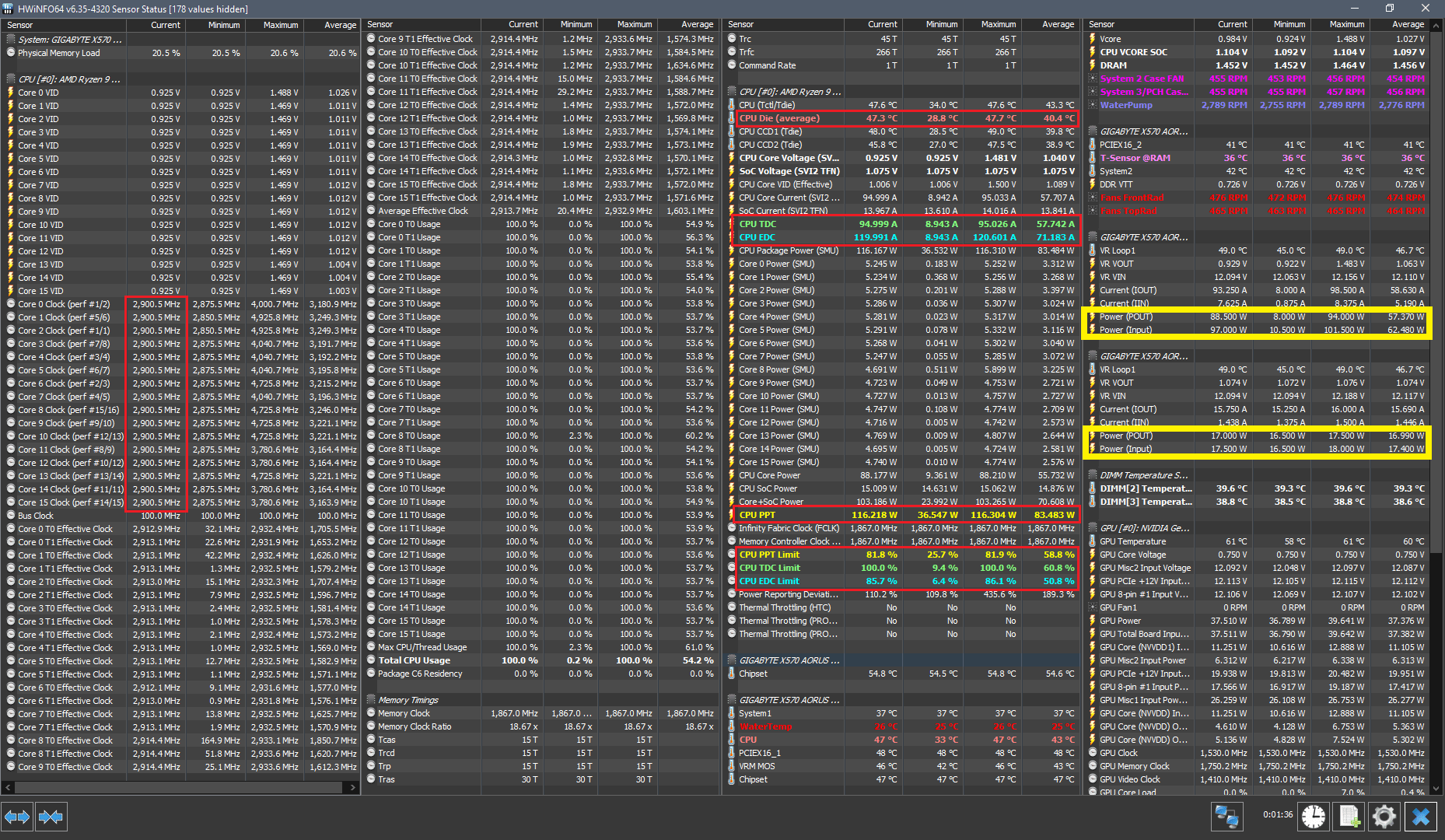
Task: Select the Memory Controller Clock row
Action: (902, 541)
